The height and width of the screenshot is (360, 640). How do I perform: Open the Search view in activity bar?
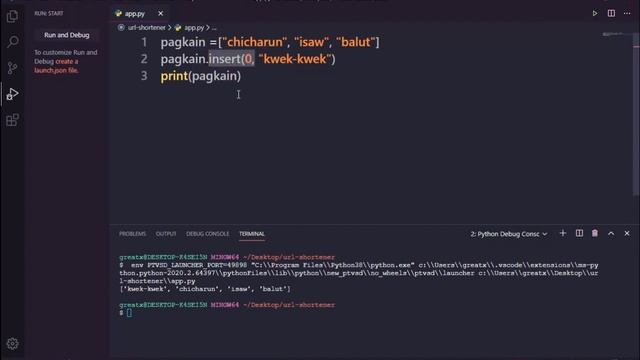(x=13, y=42)
